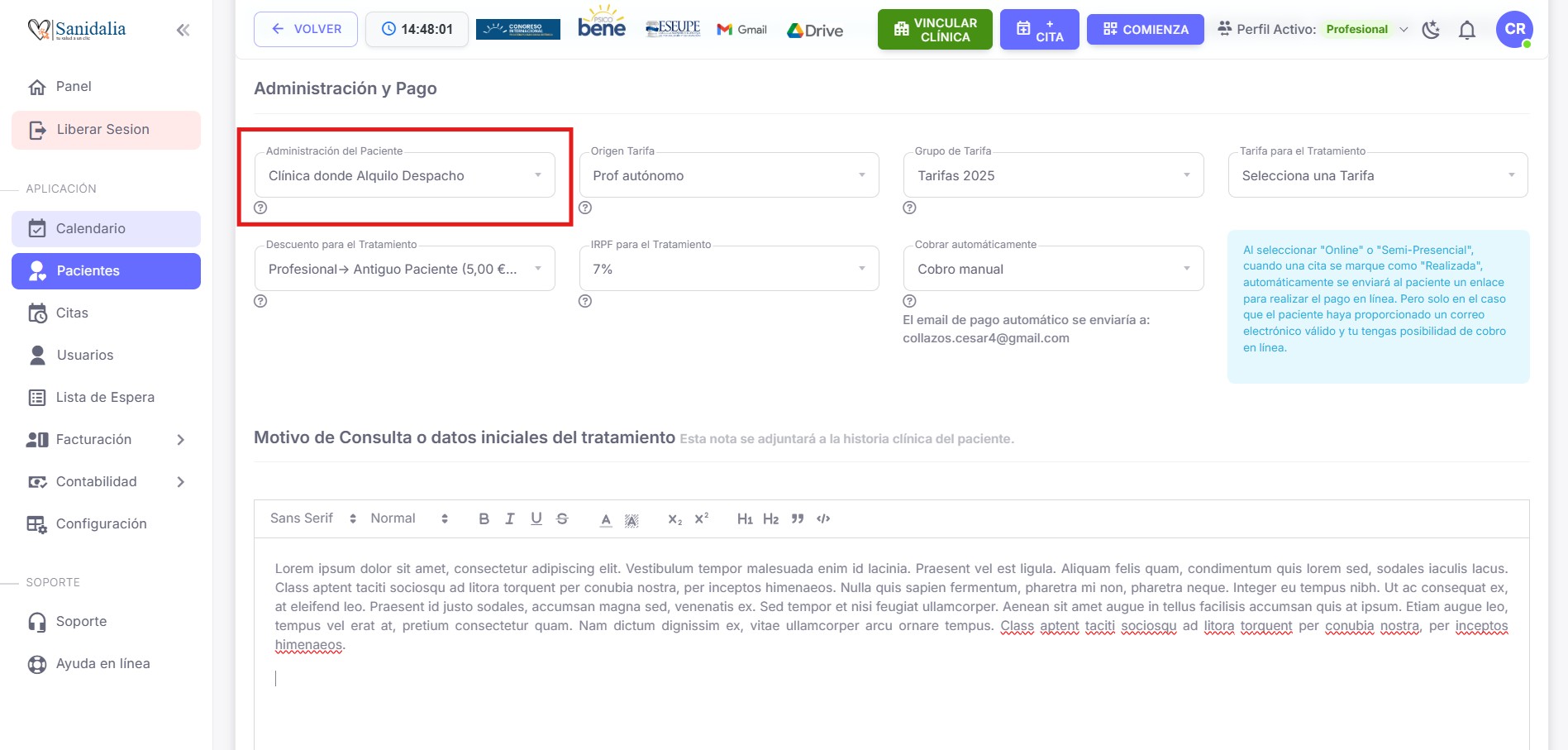Open Calendario in the sidebar
1568x750 pixels.
pos(106,229)
